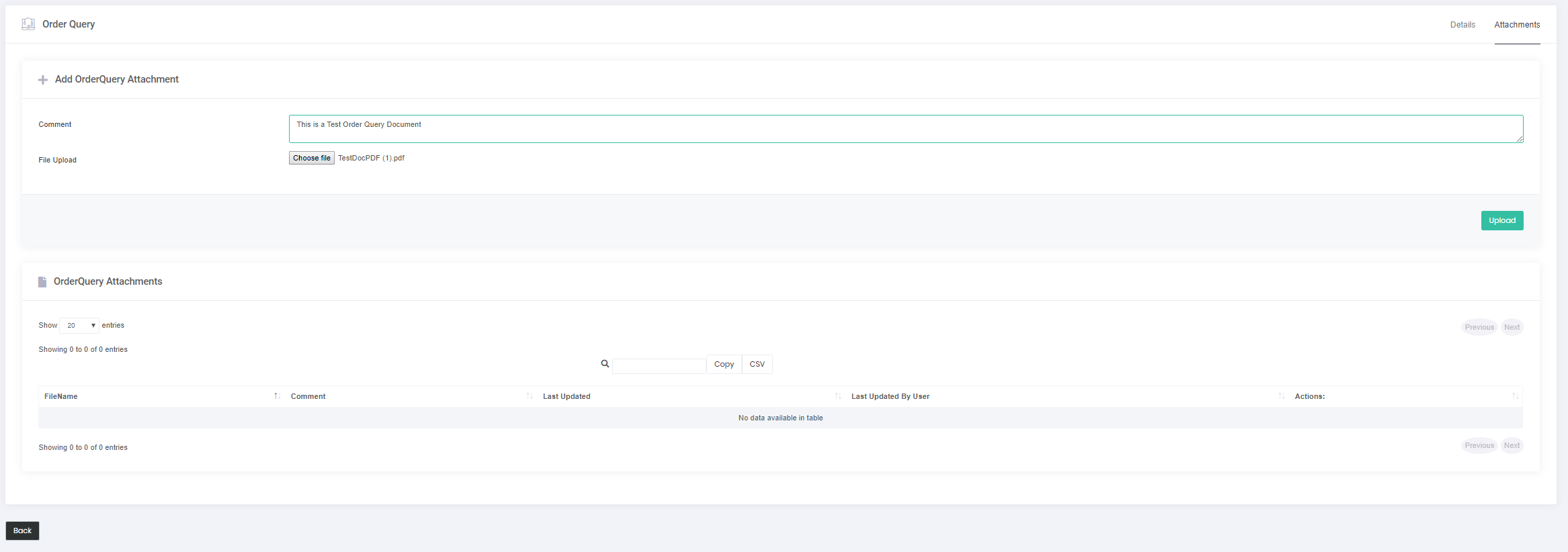The width and height of the screenshot is (1568, 552).
Task: Click the top Next pagination button
Action: pyautogui.click(x=1512, y=328)
